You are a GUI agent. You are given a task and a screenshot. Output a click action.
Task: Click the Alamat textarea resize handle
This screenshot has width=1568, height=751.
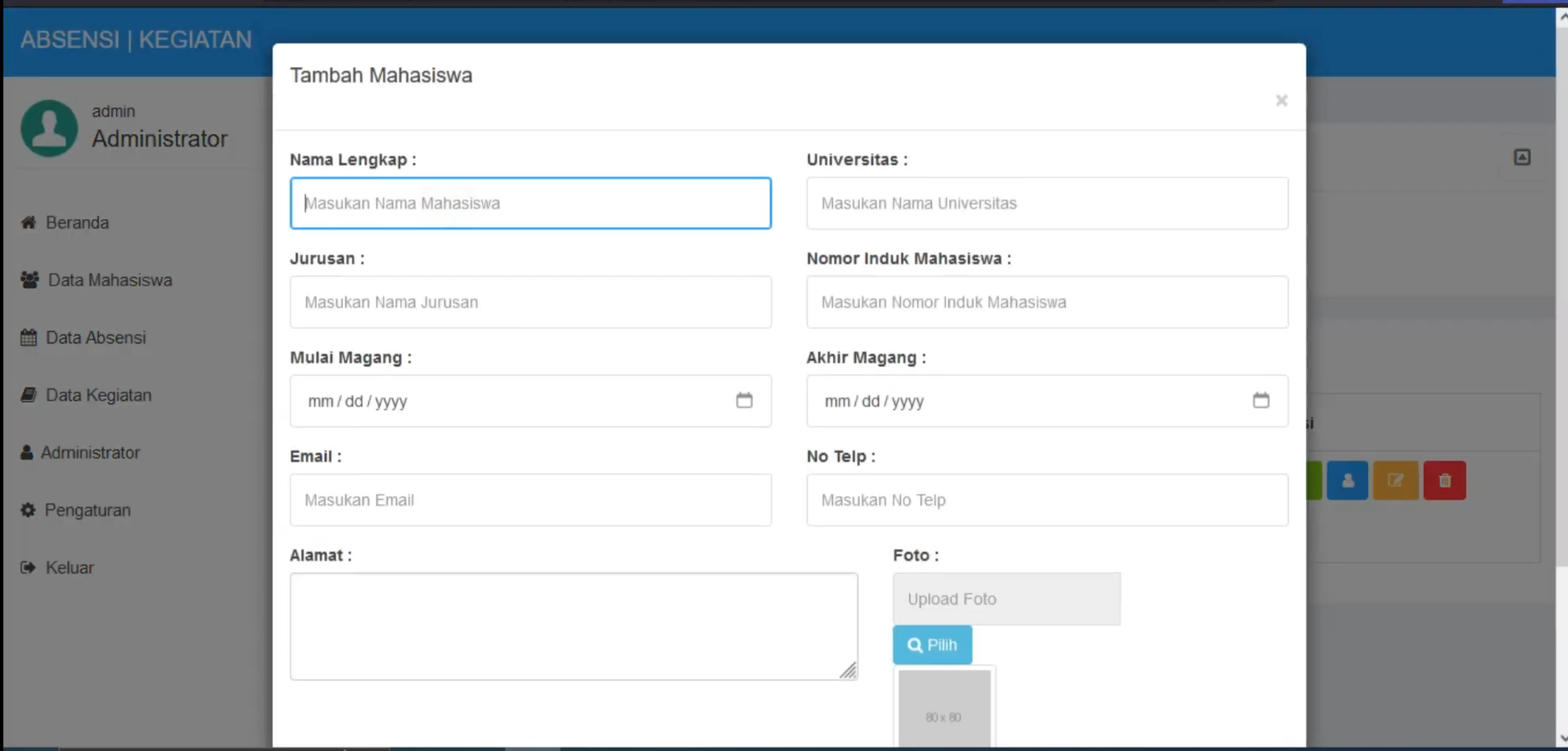coord(848,671)
